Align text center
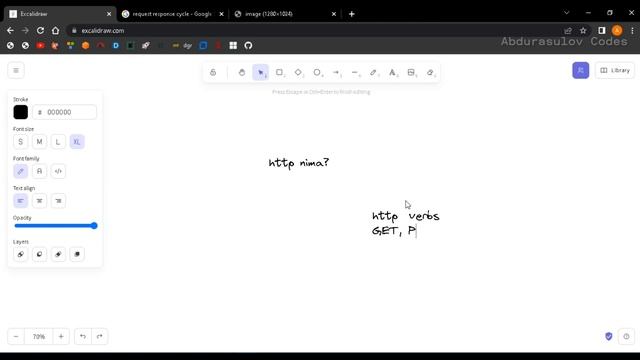This screenshot has height=360, width=640. pyautogui.click(x=39, y=201)
